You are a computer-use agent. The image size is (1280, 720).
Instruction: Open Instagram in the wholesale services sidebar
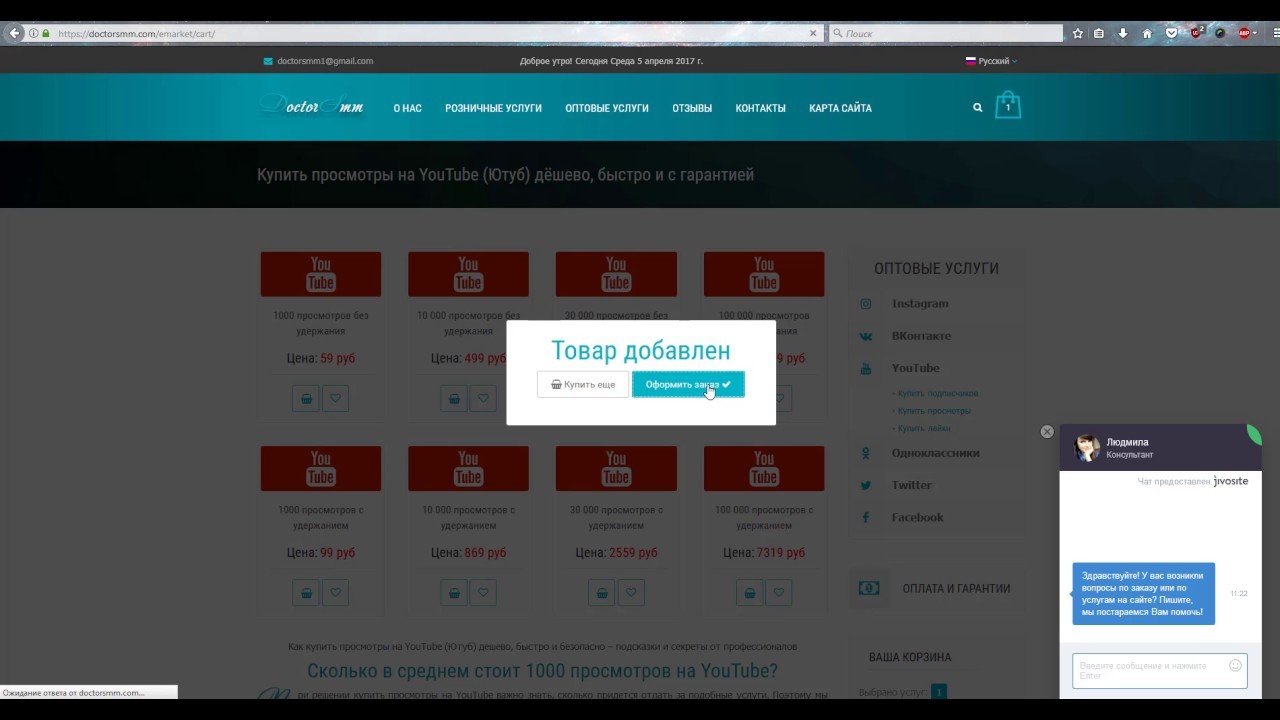(x=920, y=304)
